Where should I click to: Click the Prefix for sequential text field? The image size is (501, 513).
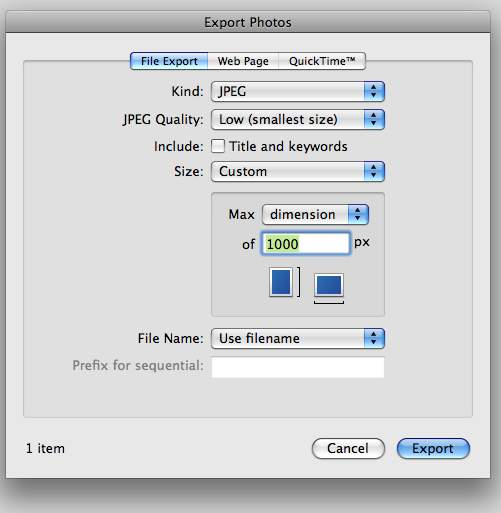[x=298, y=367]
